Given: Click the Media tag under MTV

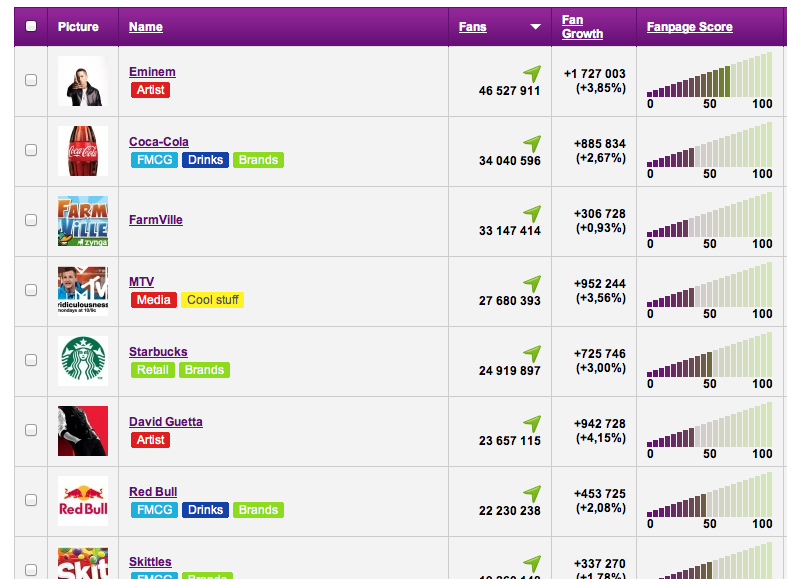Looking at the screenshot, I should (x=154, y=300).
